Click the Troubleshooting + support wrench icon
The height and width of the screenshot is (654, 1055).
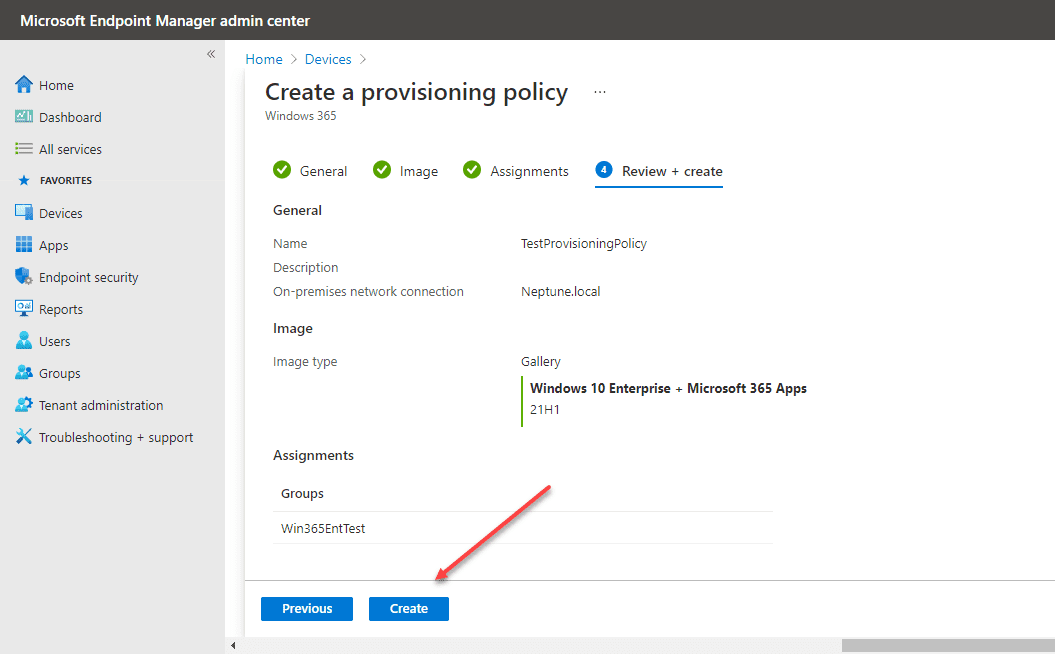coord(24,437)
